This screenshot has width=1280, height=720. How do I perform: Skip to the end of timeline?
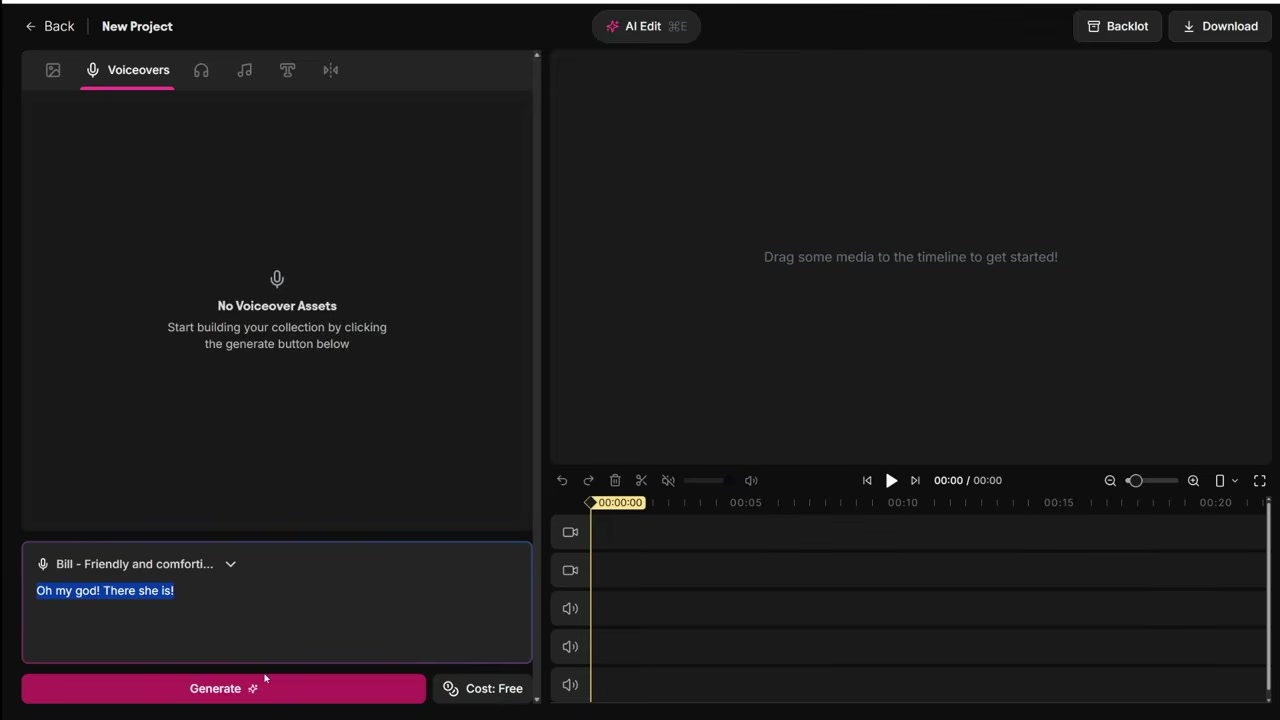(915, 481)
